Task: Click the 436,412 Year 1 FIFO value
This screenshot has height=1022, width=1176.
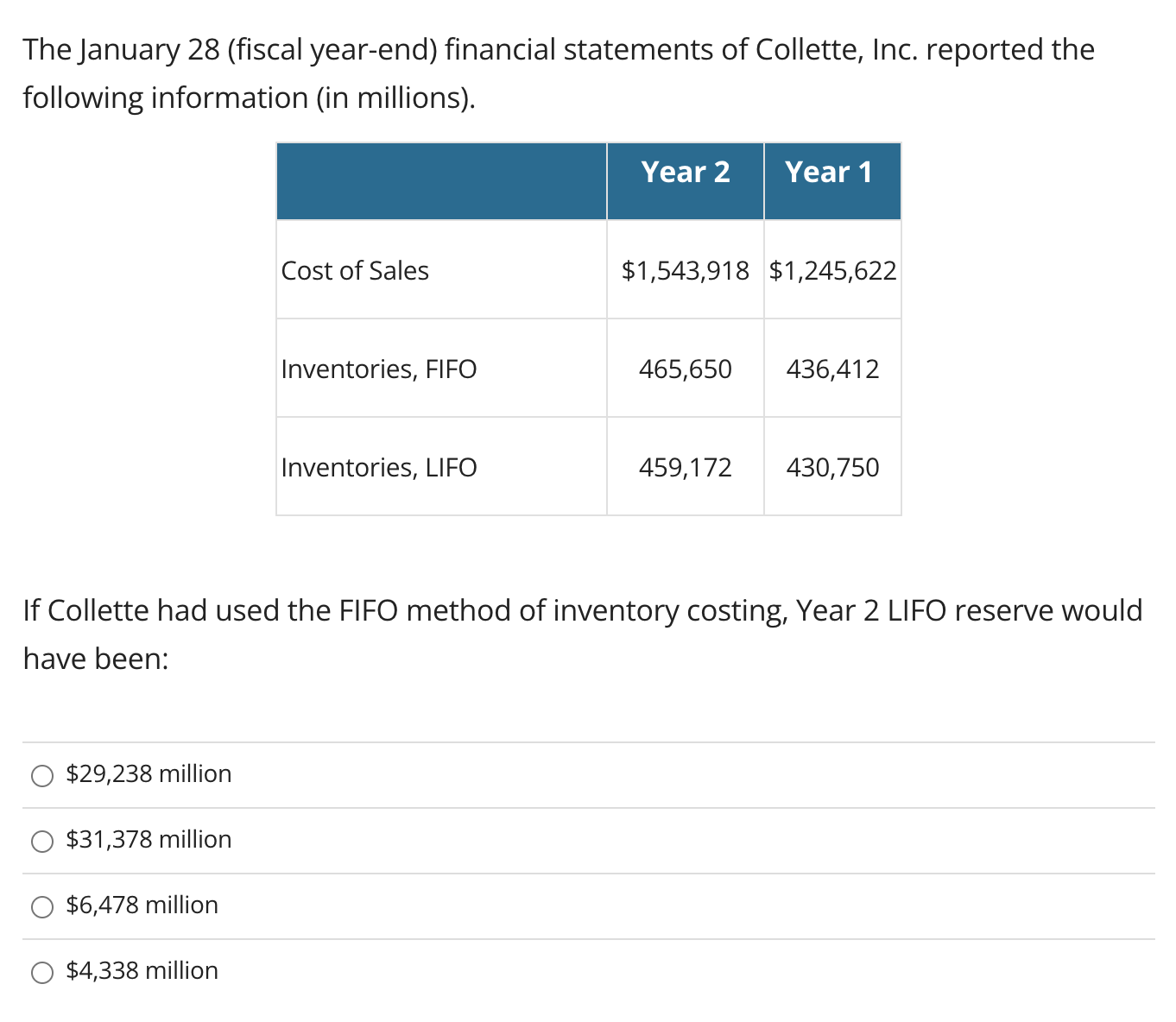Action: pos(832,369)
